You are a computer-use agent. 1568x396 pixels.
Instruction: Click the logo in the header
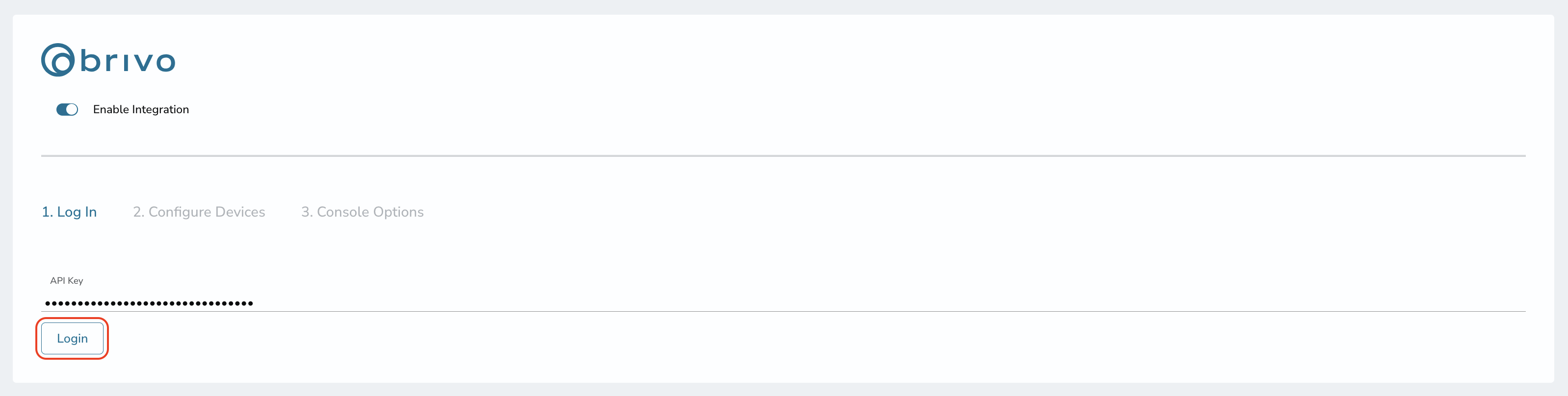pos(108,60)
